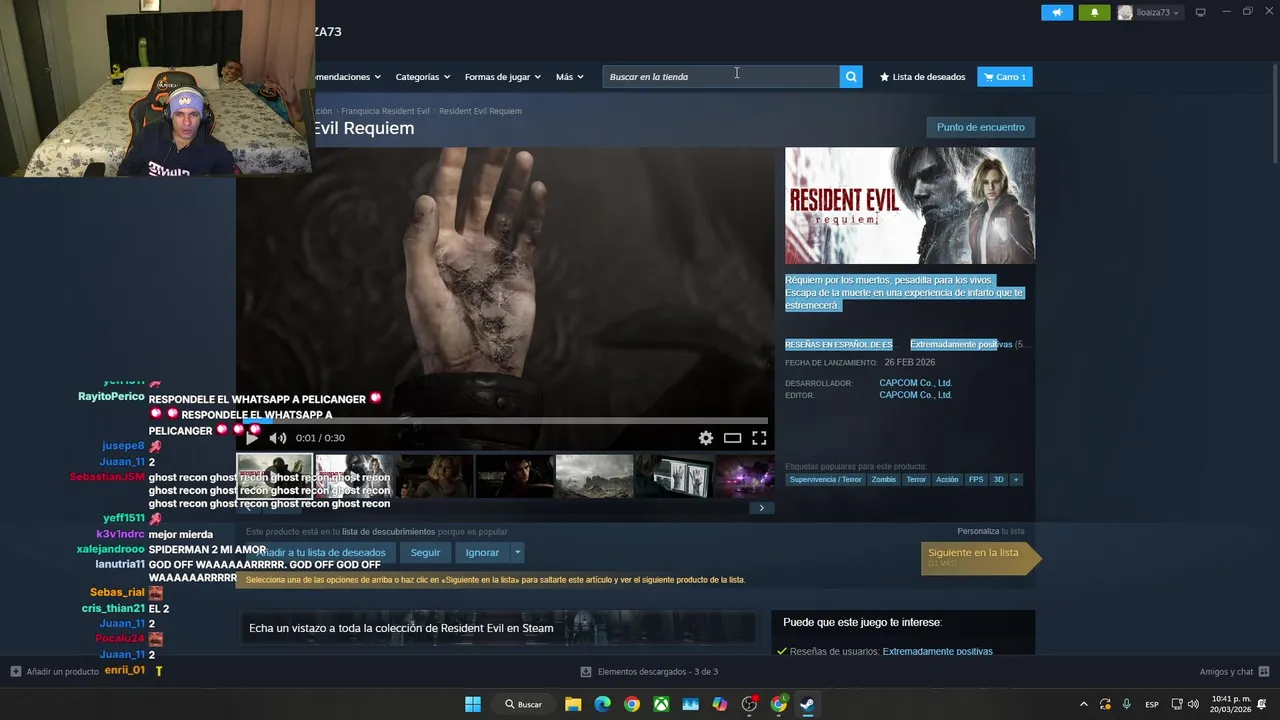Click the 3D tag
Viewport: 1280px width, 720px height.
998,480
